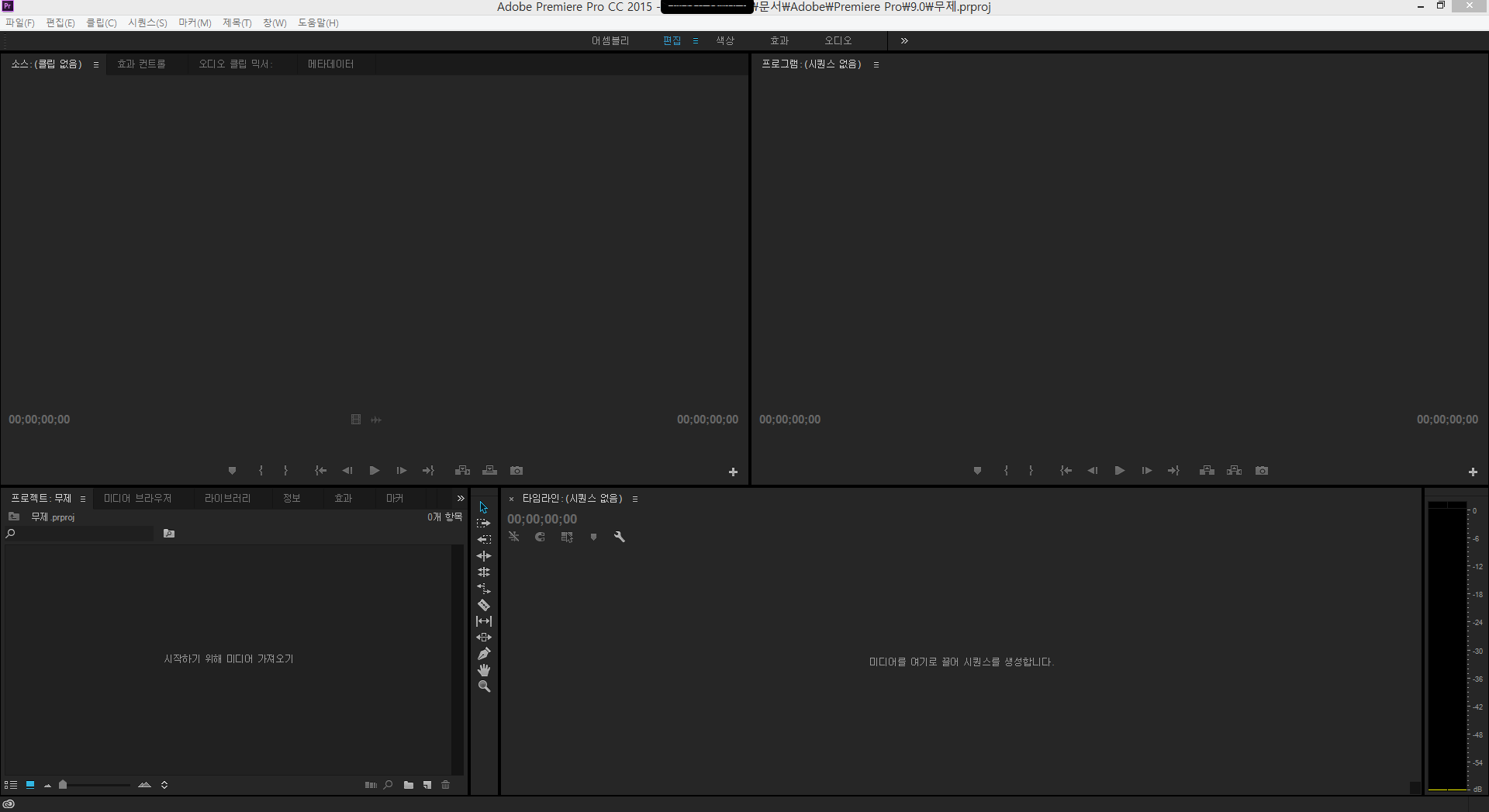Click Project panel thumbnail zoom slider handle
The image size is (1489, 812).
pyautogui.click(x=63, y=785)
